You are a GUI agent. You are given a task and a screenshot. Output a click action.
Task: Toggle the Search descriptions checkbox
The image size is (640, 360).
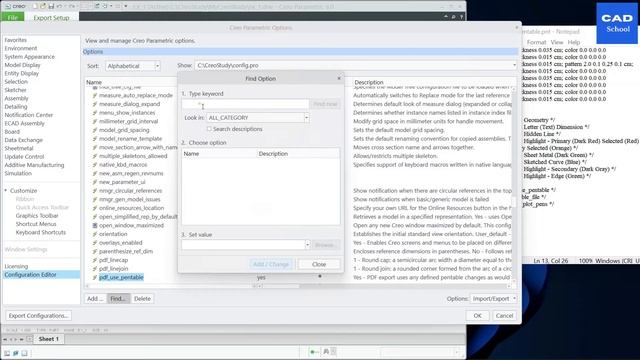click(209, 129)
